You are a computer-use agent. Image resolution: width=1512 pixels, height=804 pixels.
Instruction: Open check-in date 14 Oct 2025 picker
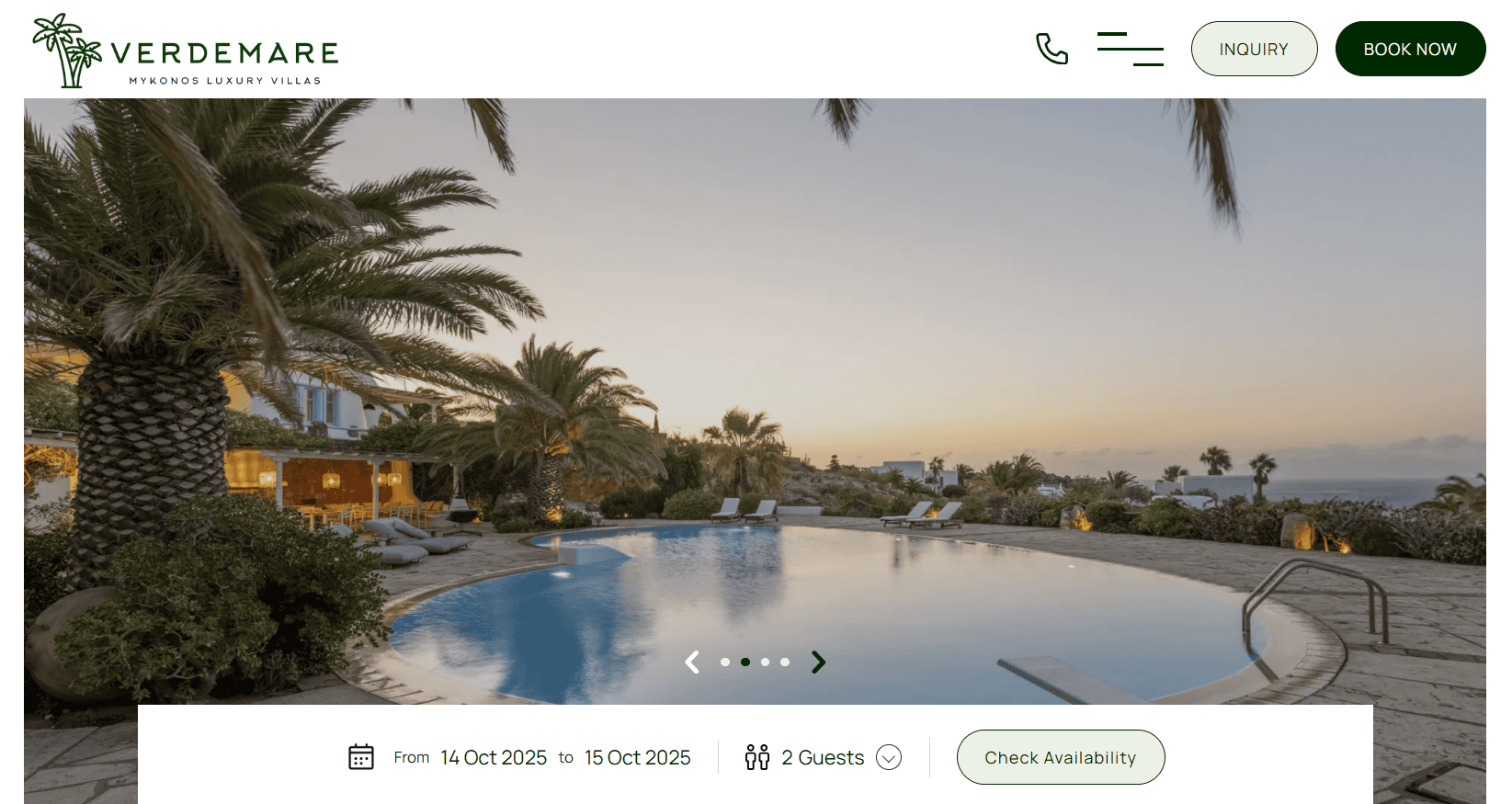(494, 757)
